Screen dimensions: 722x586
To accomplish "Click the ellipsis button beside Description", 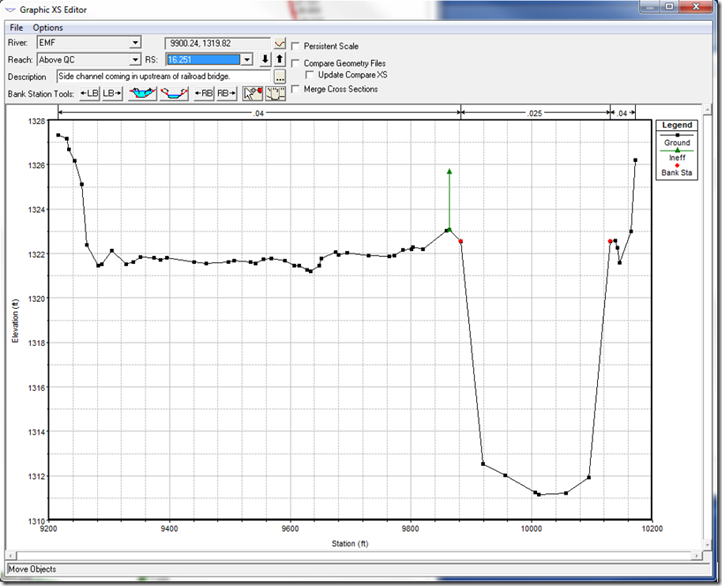I will click(280, 76).
